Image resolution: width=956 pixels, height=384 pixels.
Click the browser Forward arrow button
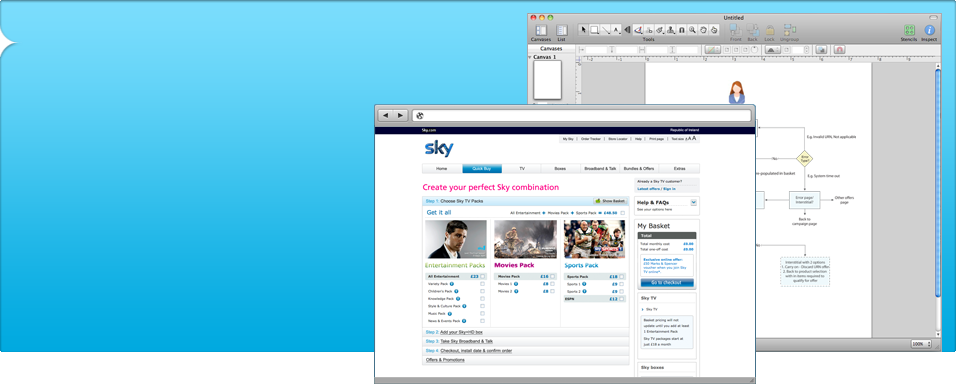[x=400, y=115]
